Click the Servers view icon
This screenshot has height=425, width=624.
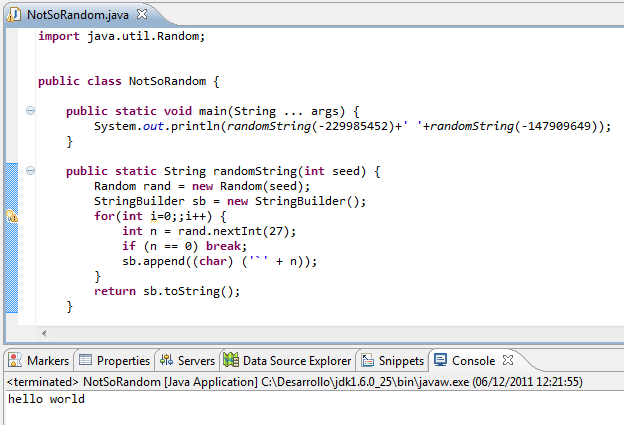coord(166,360)
